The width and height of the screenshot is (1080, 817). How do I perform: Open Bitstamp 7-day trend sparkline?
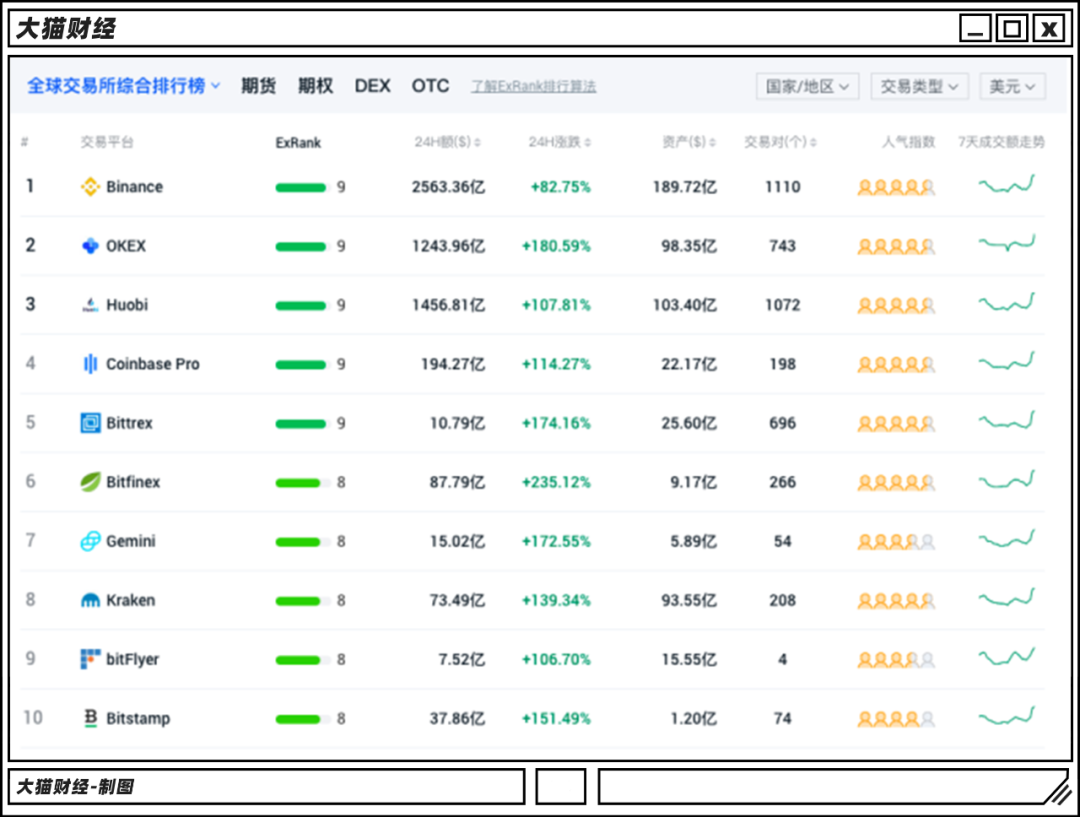pyautogui.click(x=1006, y=716)
